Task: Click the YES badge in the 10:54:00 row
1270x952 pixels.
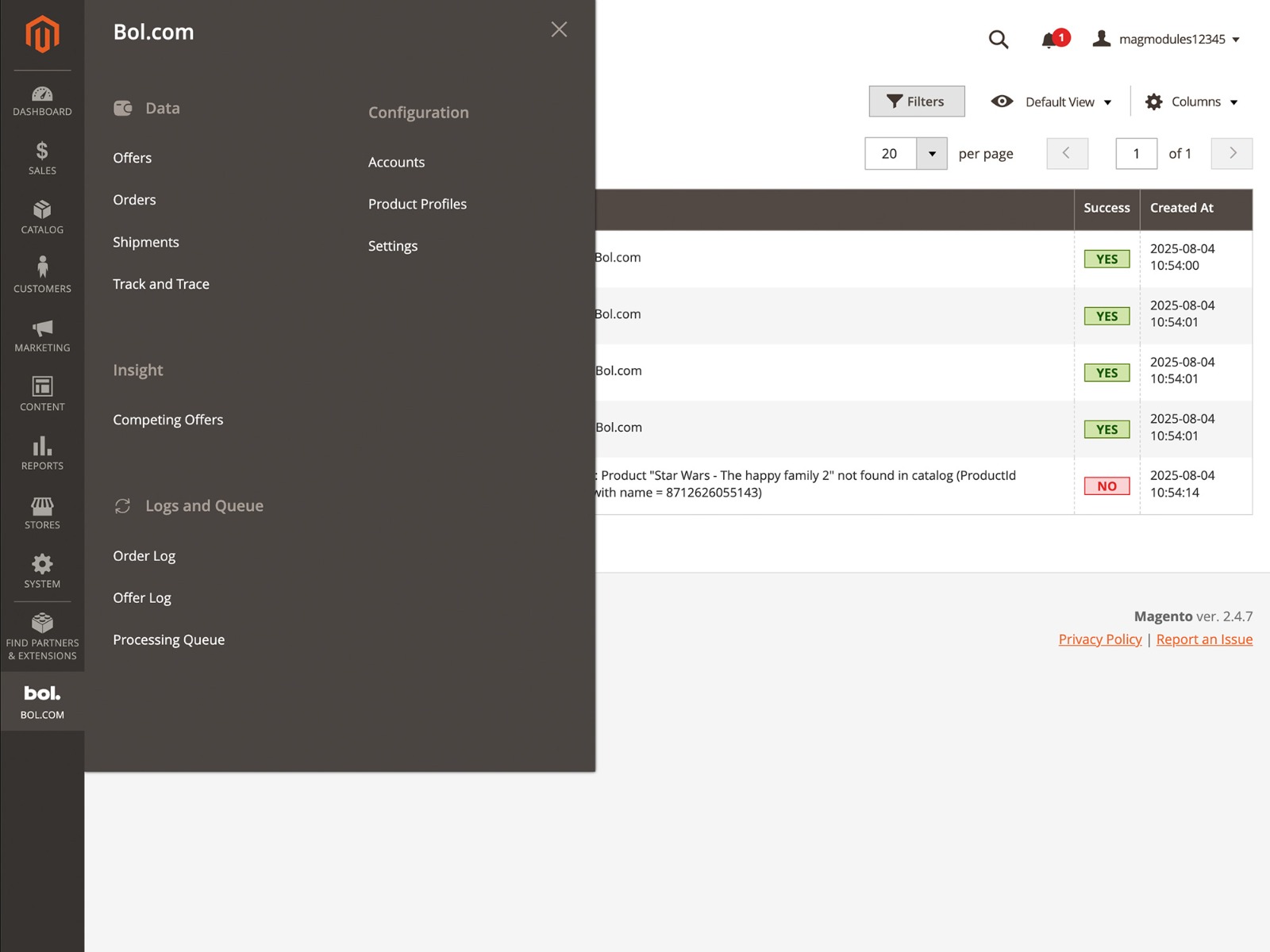Action: pos(1107,259)
